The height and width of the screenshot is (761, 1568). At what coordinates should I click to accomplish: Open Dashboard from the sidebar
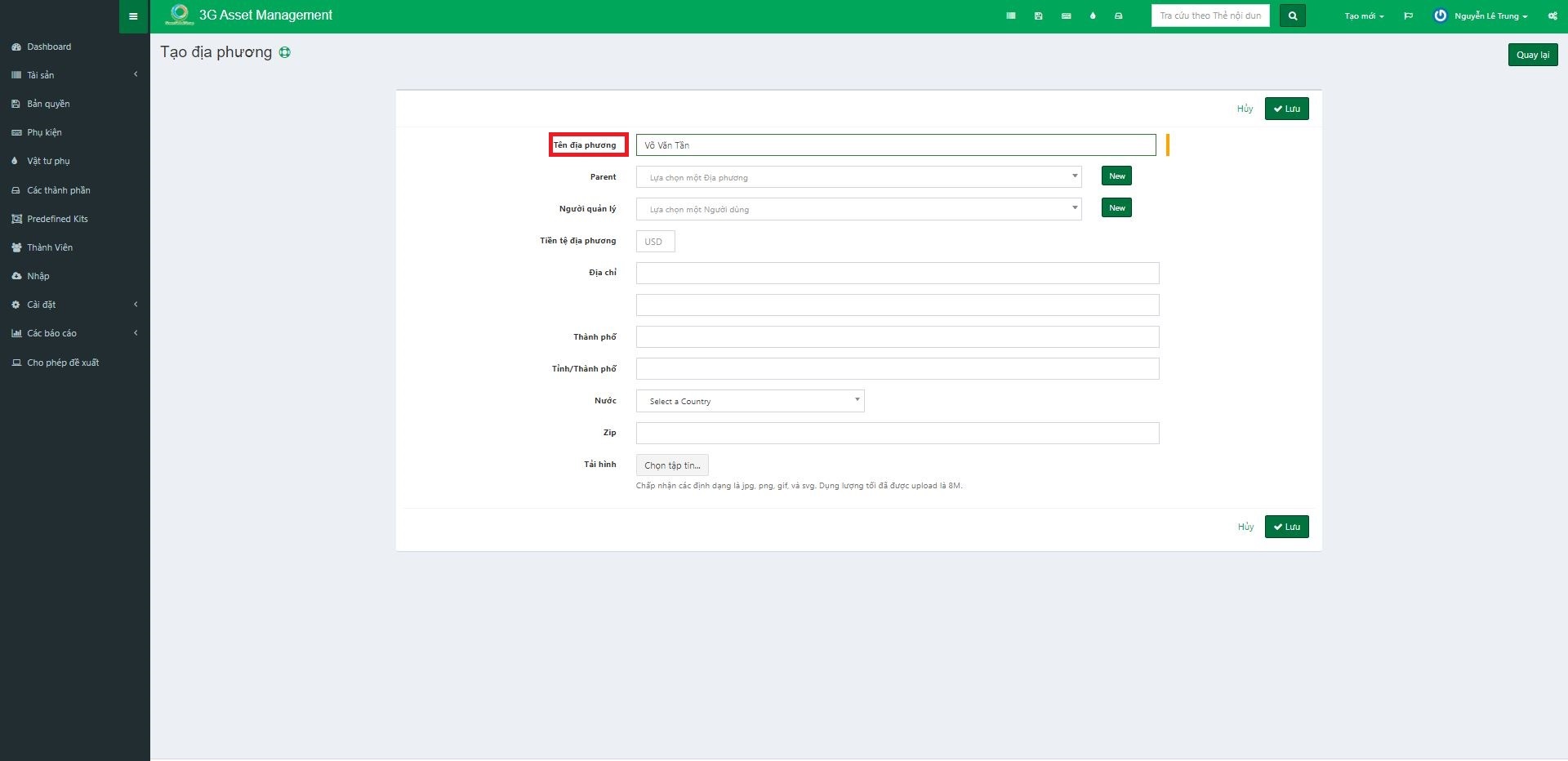49,47
